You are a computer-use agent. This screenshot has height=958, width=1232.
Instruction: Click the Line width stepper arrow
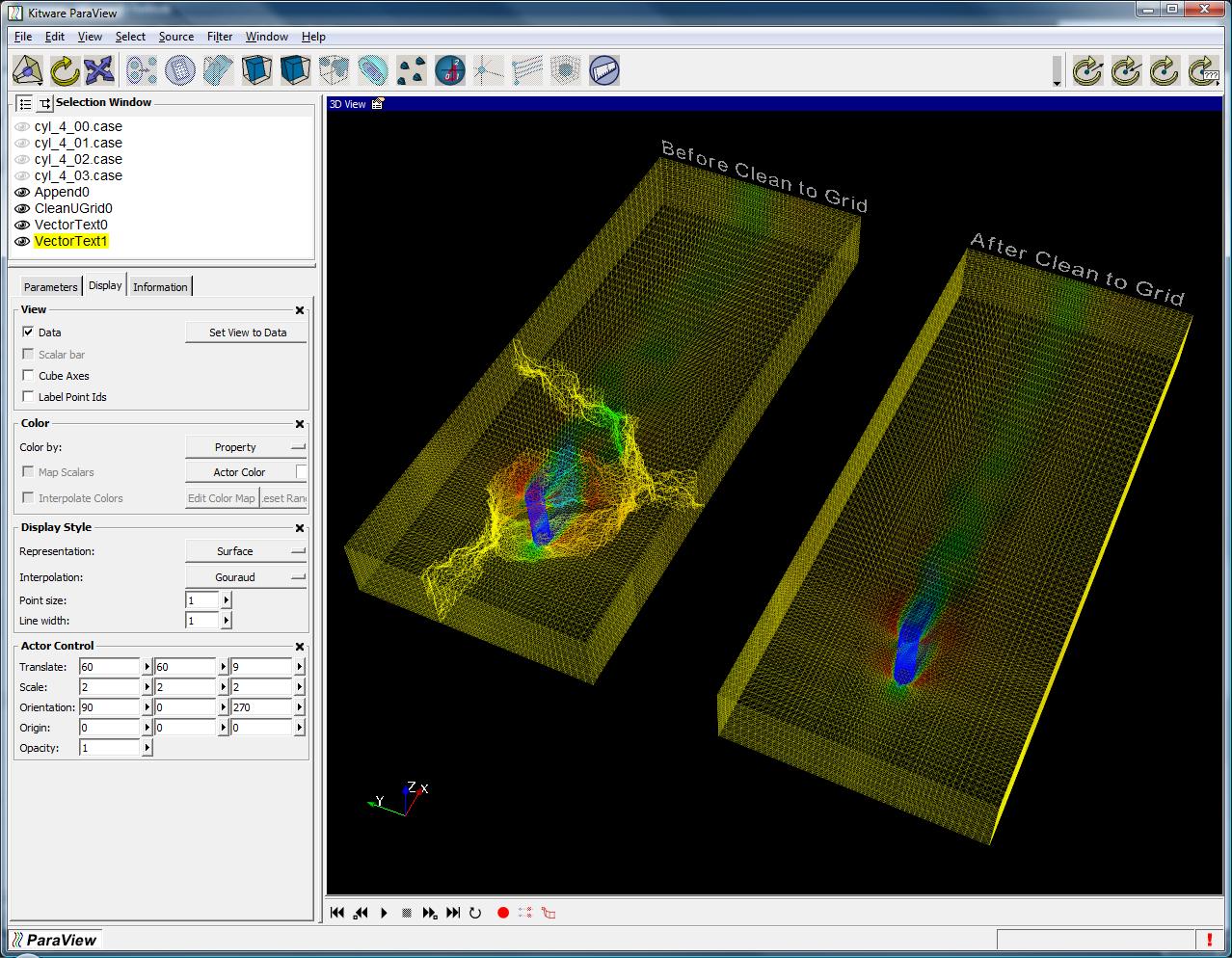coord(227,621)
